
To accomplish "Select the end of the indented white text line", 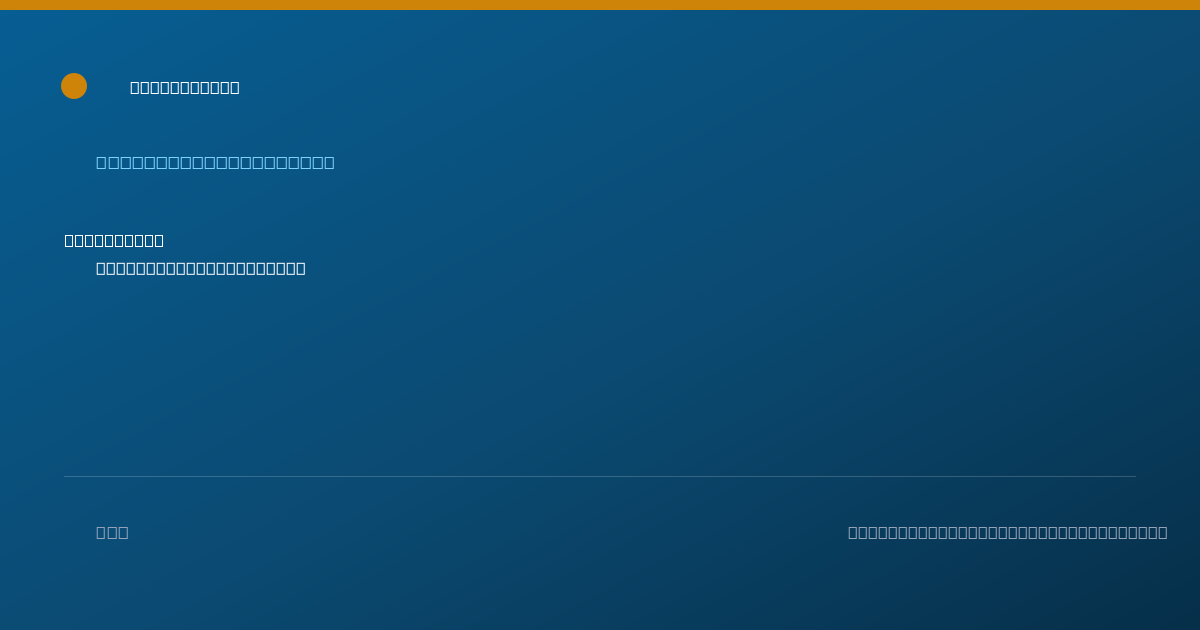I will coord(301,268).
